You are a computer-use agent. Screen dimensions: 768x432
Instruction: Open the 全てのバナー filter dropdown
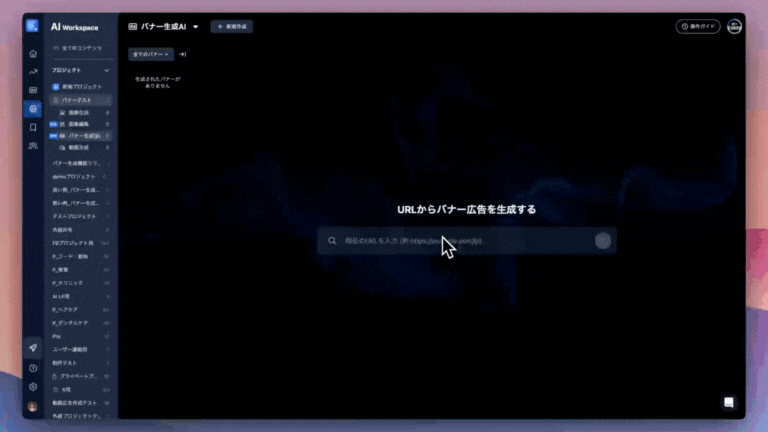click(152, 54)
